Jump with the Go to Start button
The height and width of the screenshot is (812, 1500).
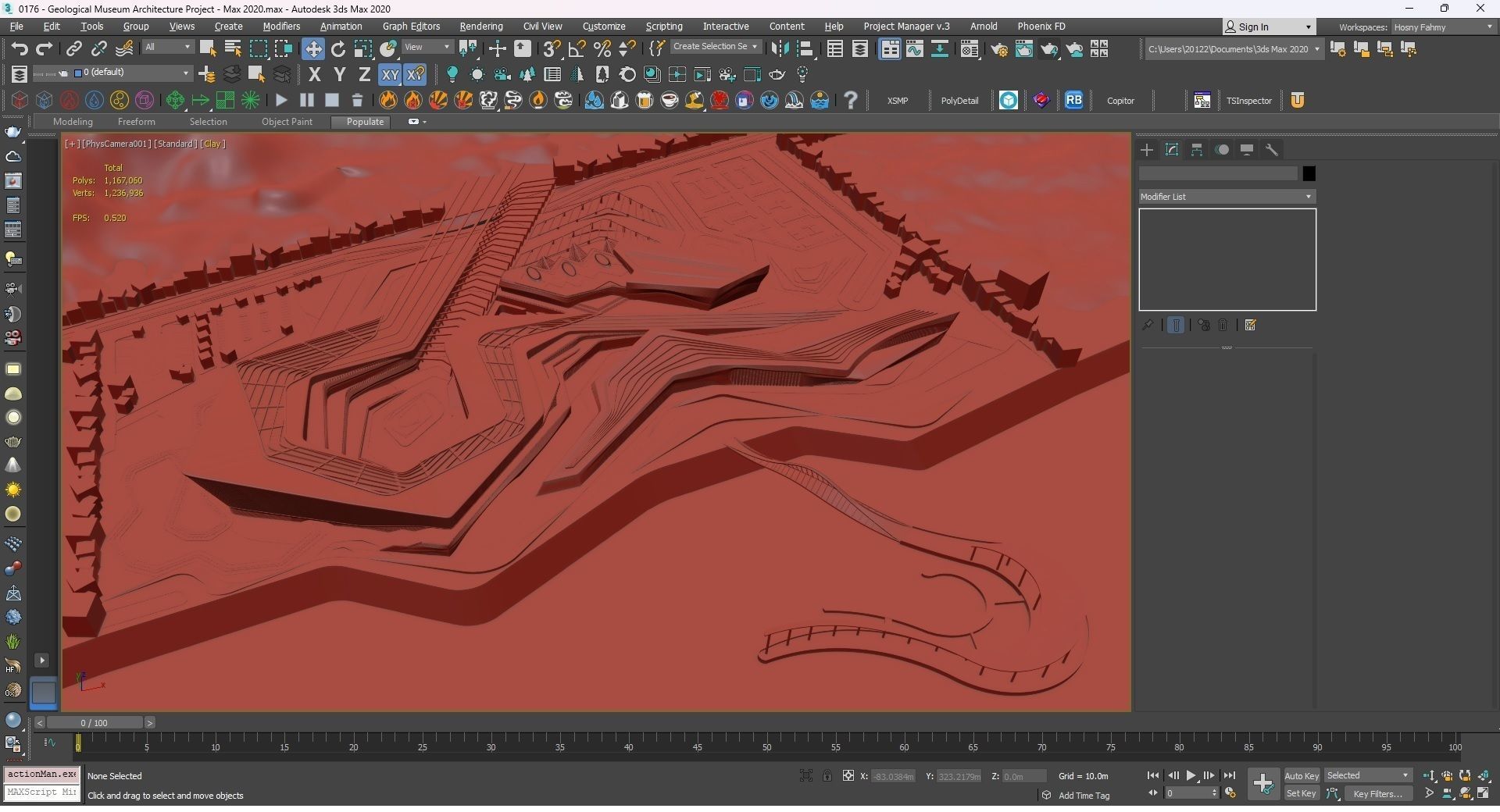(x=1153, y=776)
